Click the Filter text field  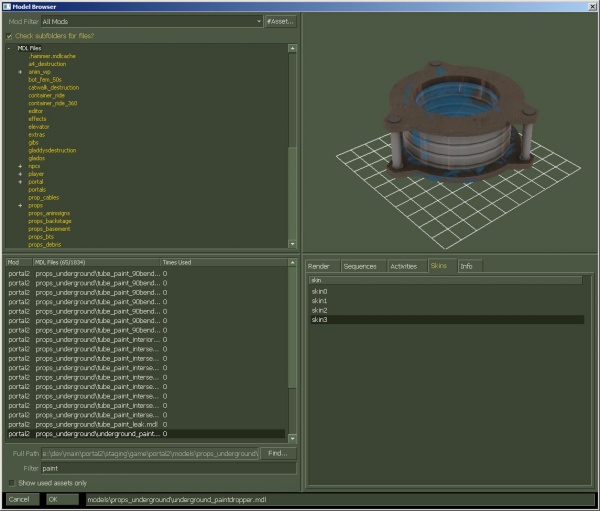[x=169, y=469]
